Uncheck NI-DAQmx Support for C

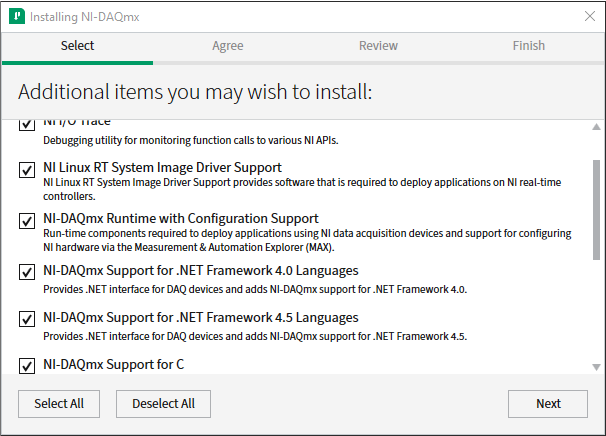27,366
